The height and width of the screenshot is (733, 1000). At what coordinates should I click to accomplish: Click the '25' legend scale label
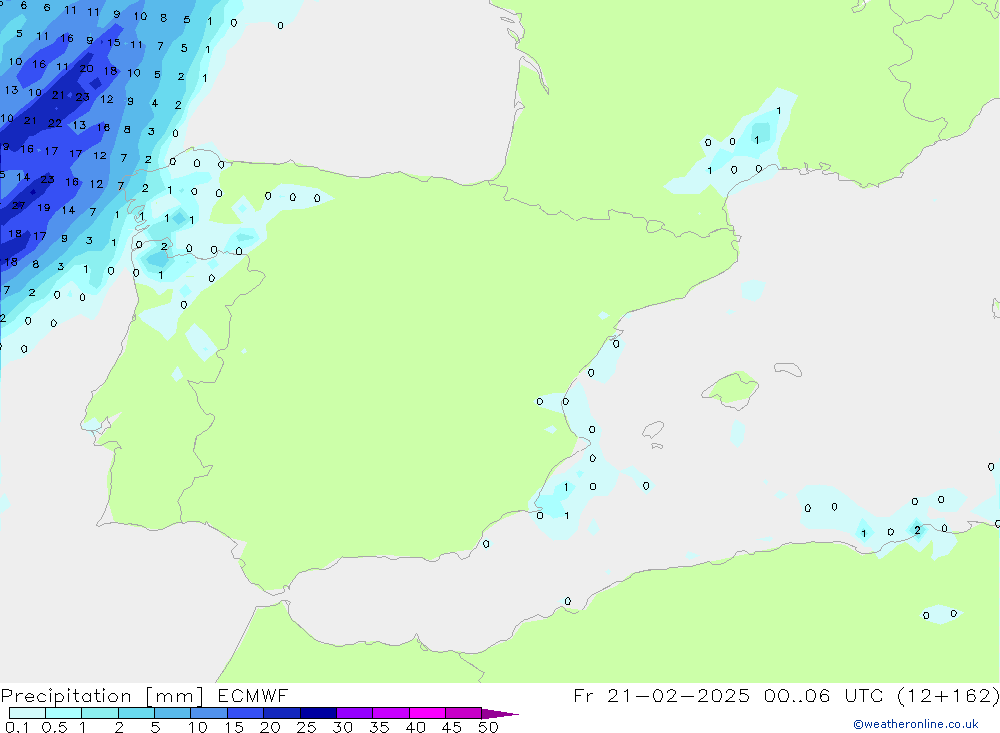pos(307,727)
